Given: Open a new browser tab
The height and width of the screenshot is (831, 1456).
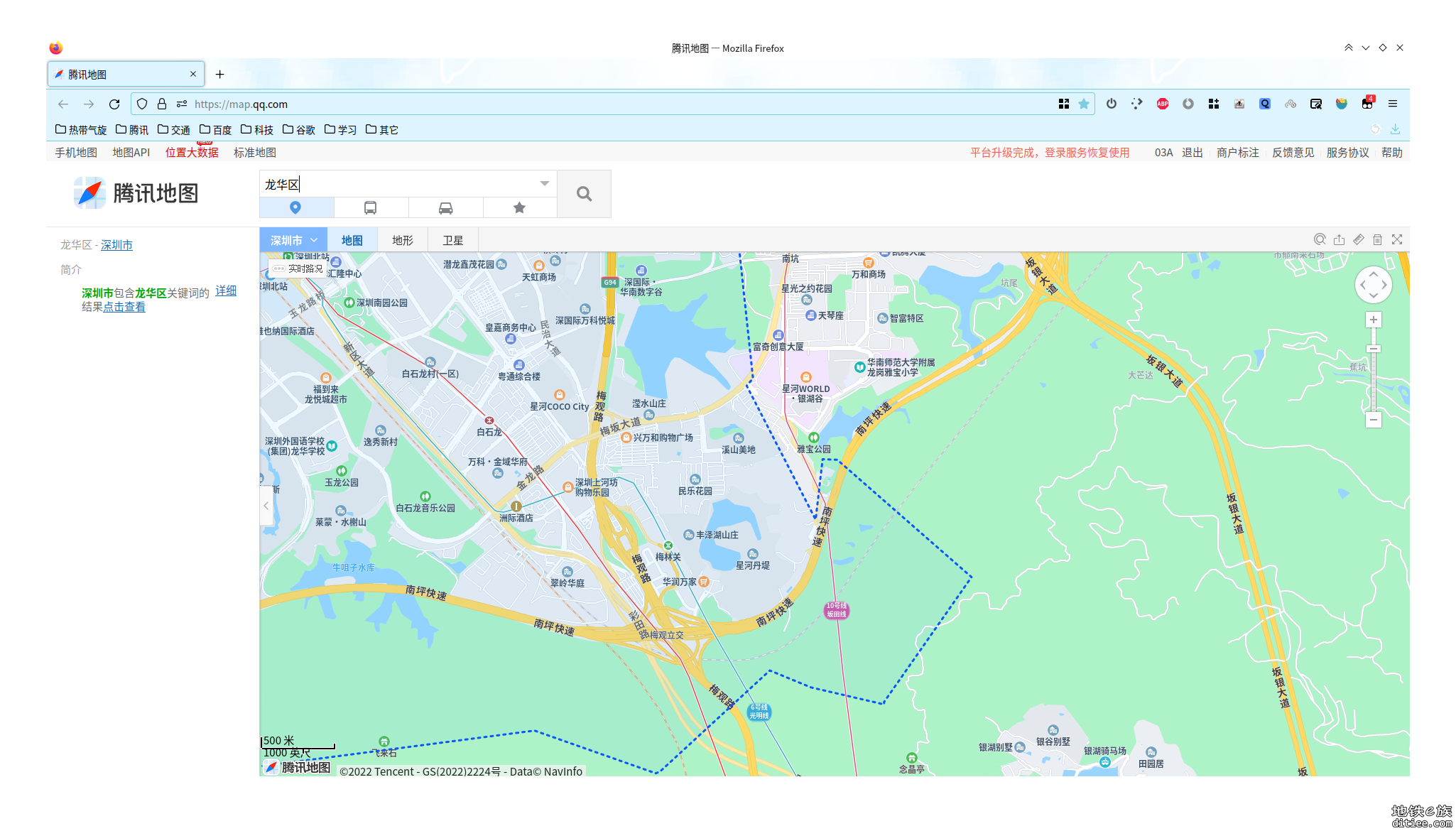Looking at the screenshot, I should (220, 74).
